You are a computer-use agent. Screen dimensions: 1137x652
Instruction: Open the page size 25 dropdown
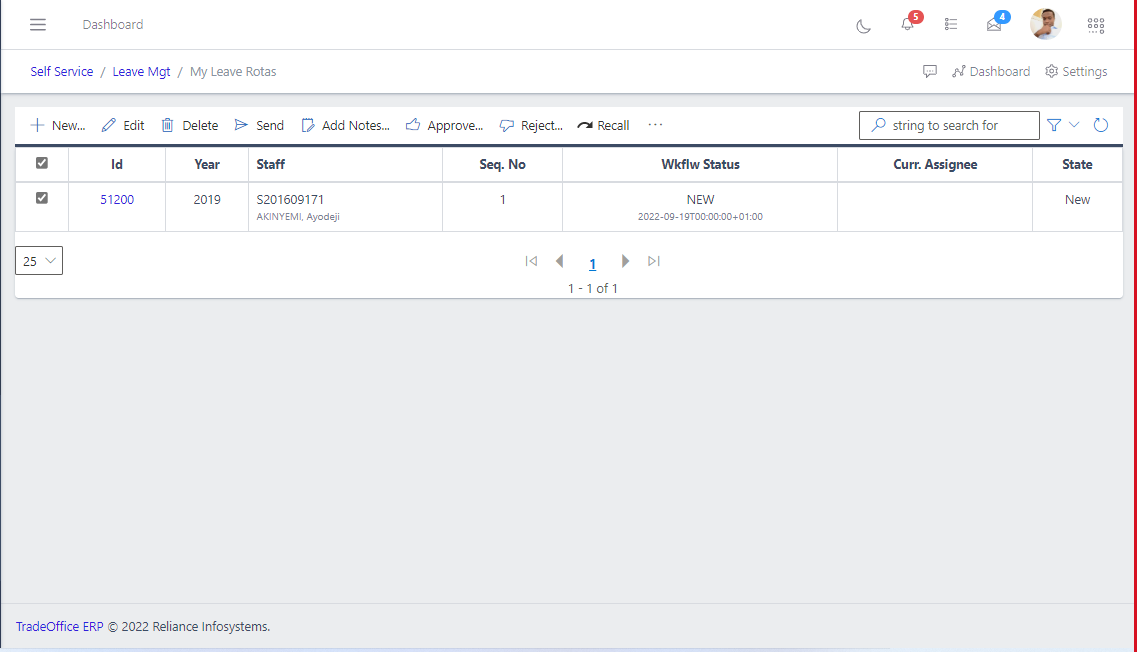tap(39, 261)
